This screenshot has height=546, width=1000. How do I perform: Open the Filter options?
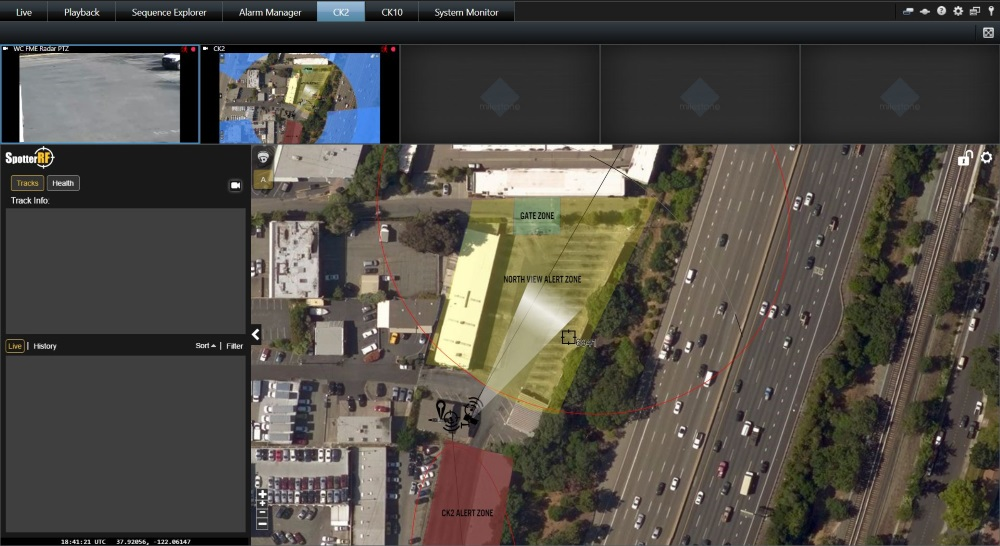tap(234, 346)
